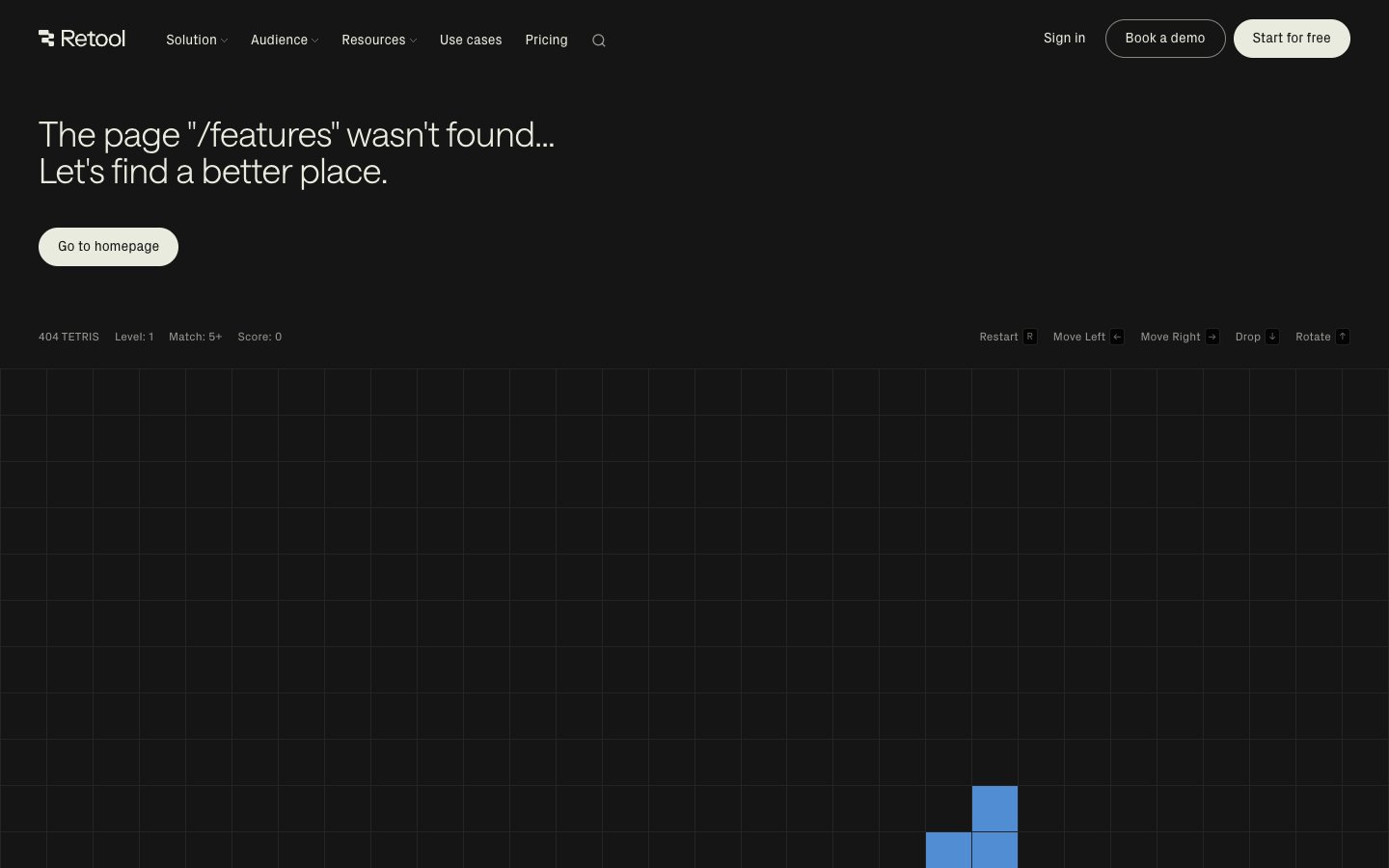Select Use cases in the navigation

[x=471, y=41]
